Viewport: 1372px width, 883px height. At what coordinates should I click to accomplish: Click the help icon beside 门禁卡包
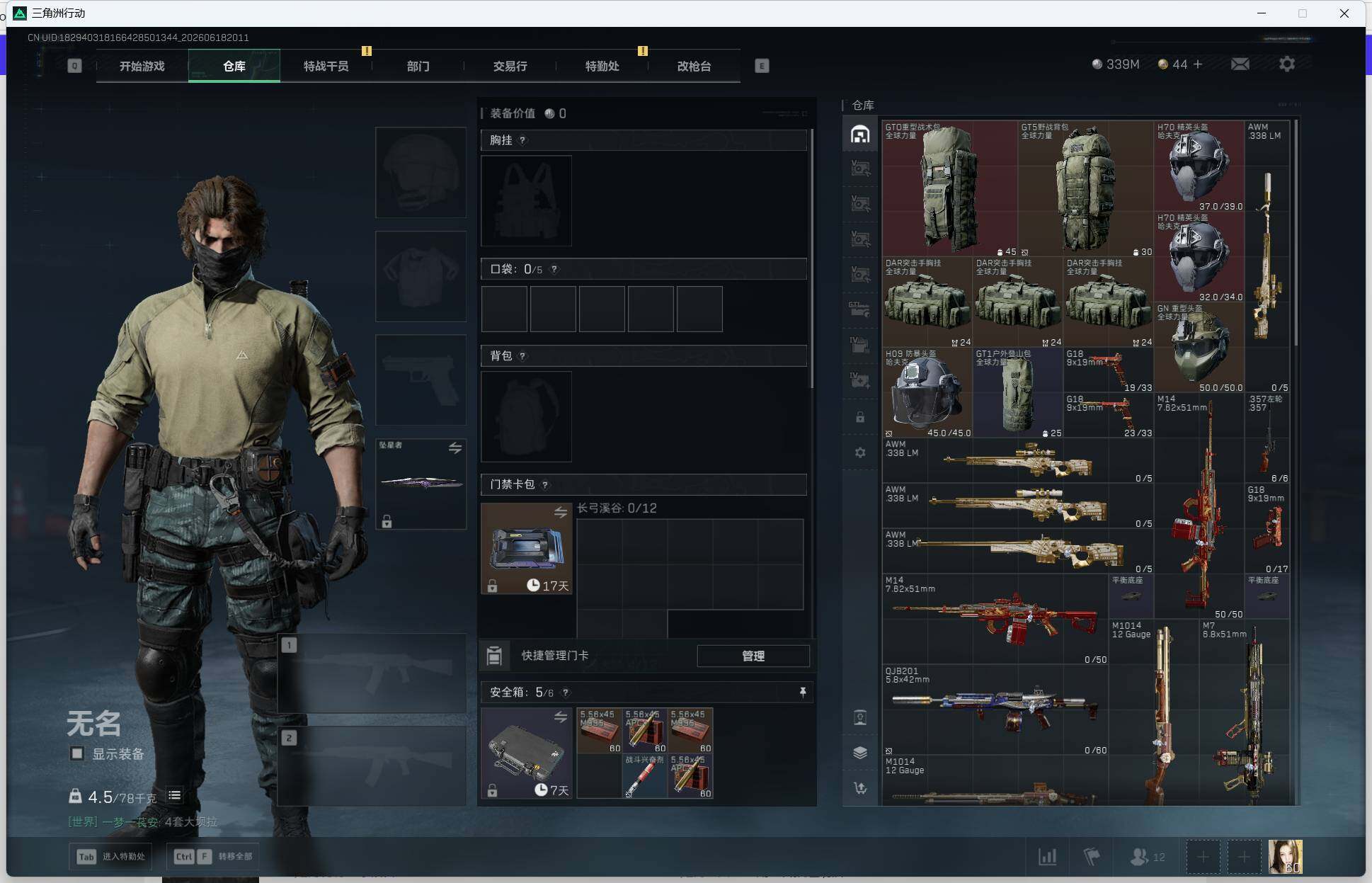click(x=544, y=485)
